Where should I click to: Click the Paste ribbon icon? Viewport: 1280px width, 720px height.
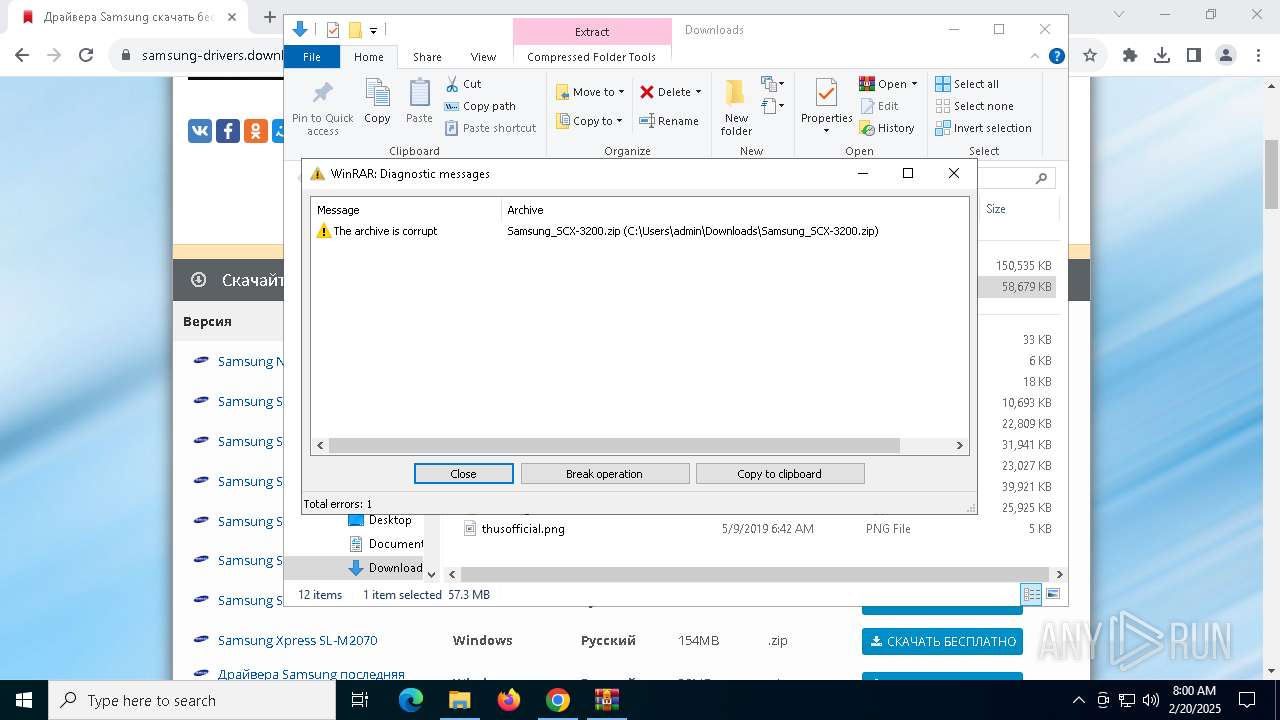(x=419, y=101)
